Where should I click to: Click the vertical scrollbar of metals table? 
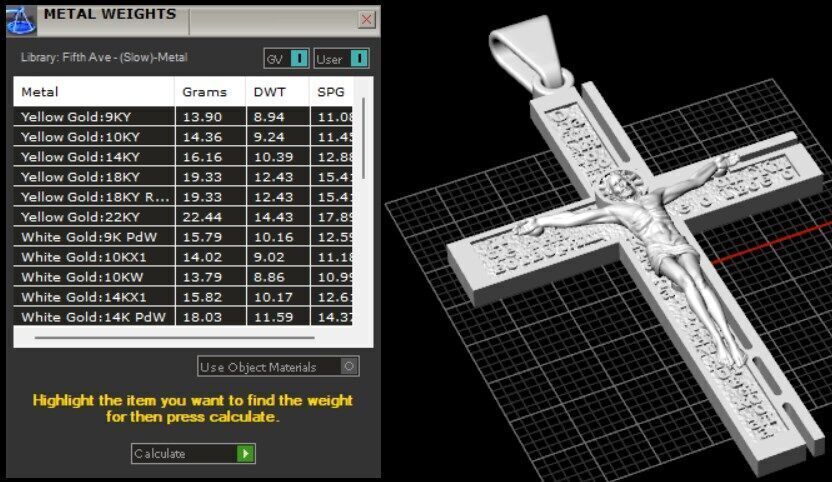pos(363,138)
